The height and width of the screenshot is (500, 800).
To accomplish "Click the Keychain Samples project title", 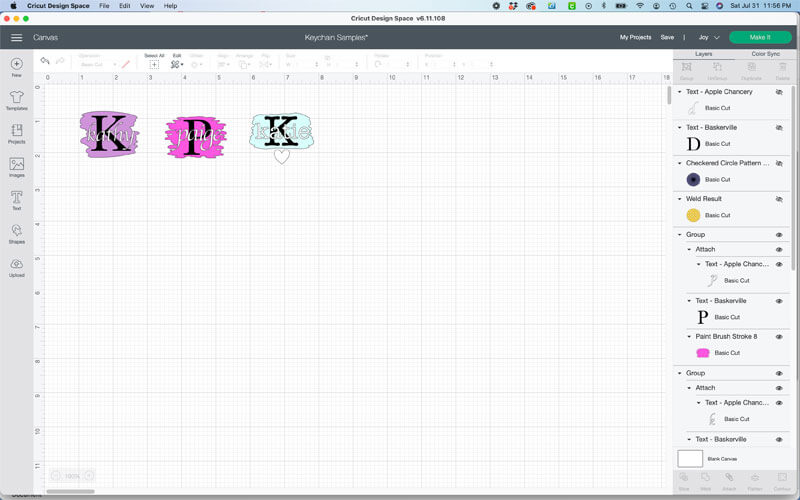I will (336, 37).
